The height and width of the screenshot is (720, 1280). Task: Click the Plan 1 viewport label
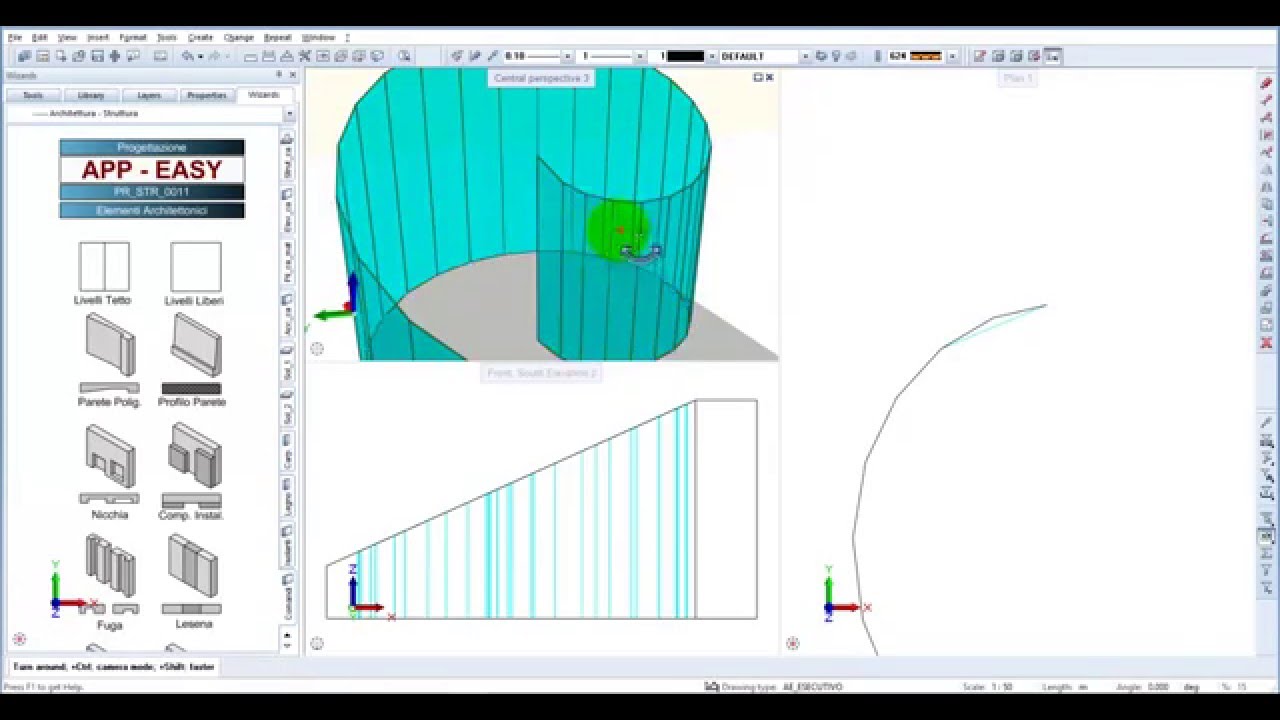coord(1017,78)
